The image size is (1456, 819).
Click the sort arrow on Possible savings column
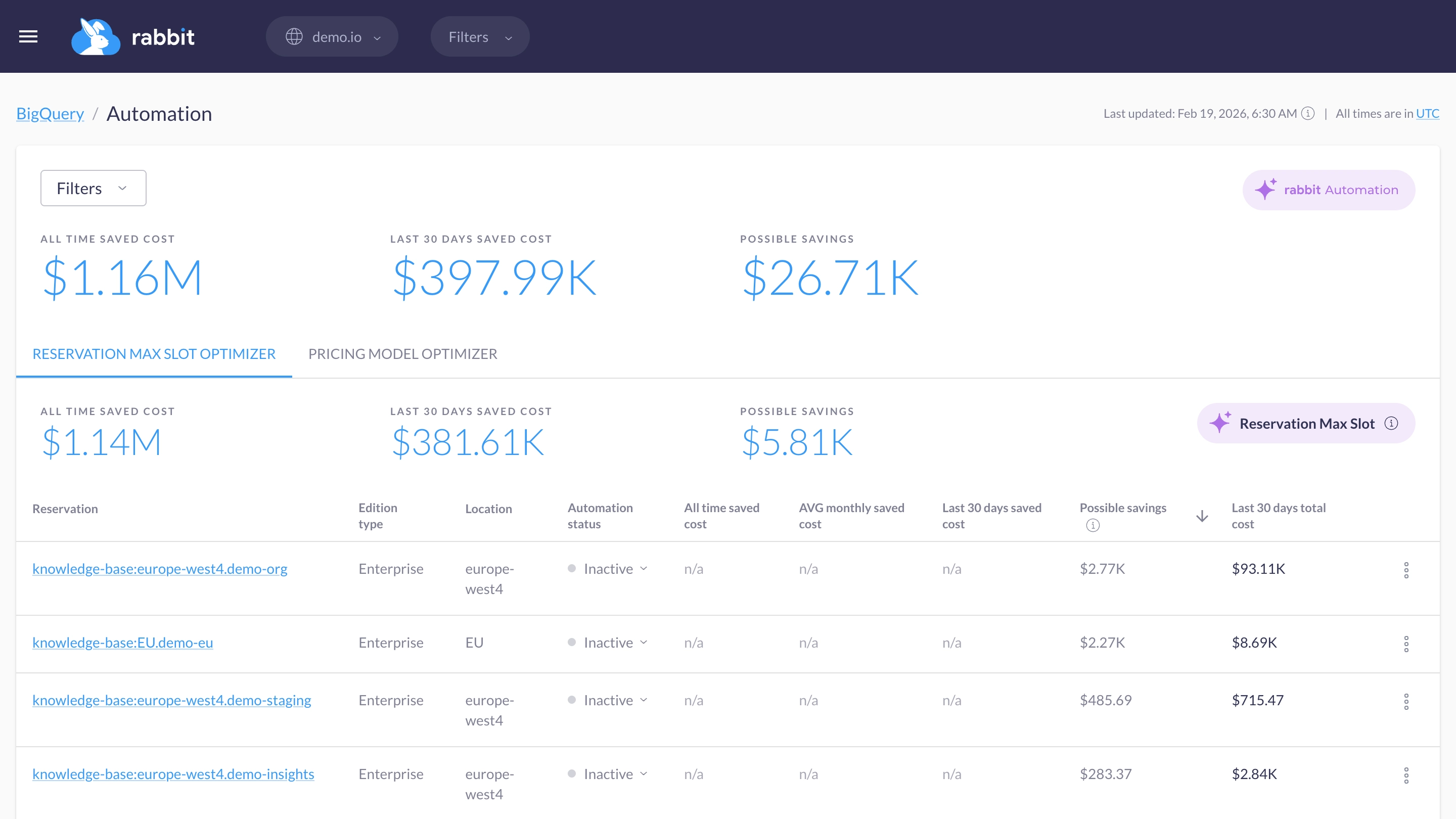pyautogui.click(x=1202, y=516)
